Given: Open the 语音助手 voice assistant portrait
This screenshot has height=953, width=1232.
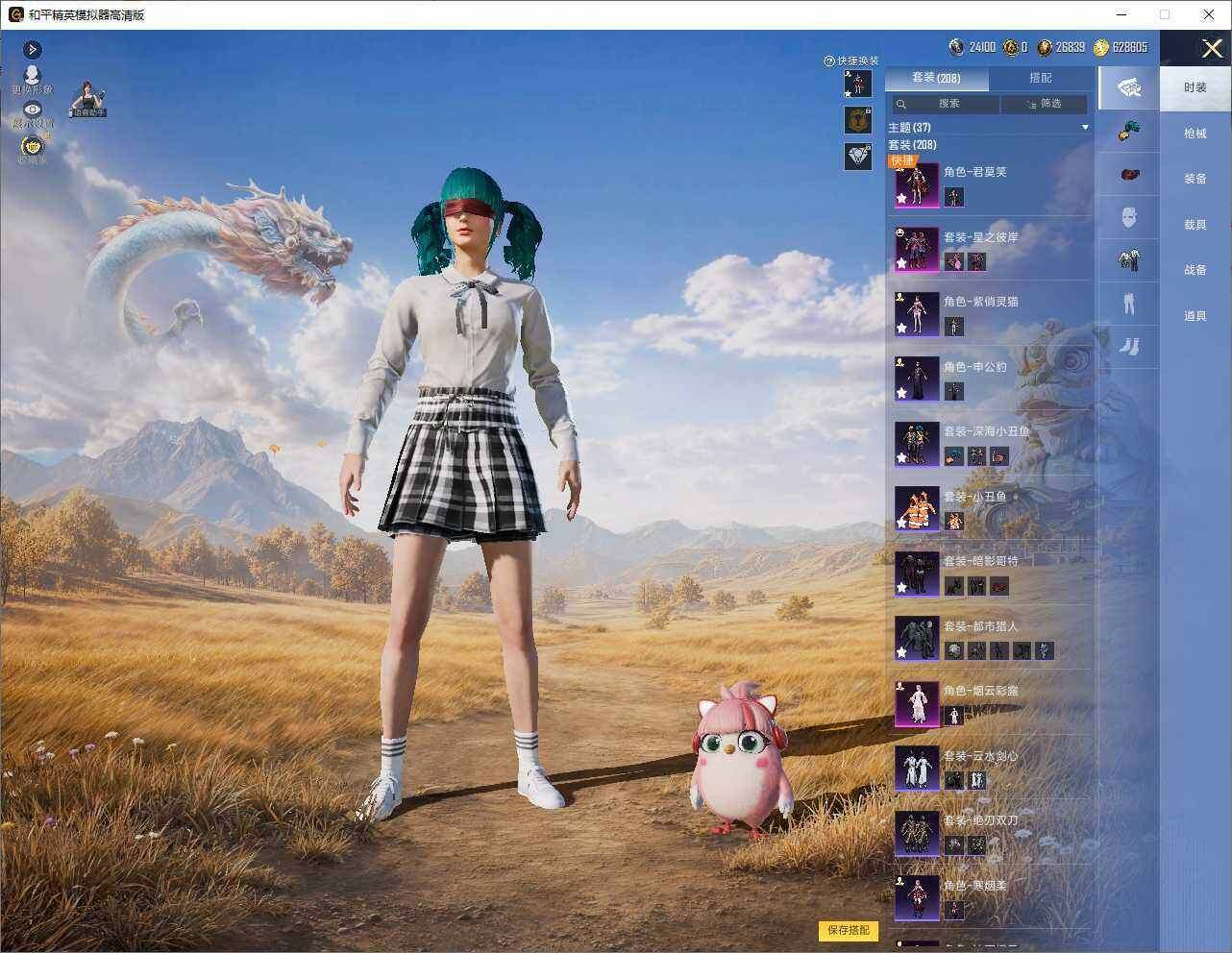Looking at the screenshot, I should point(89,99).
